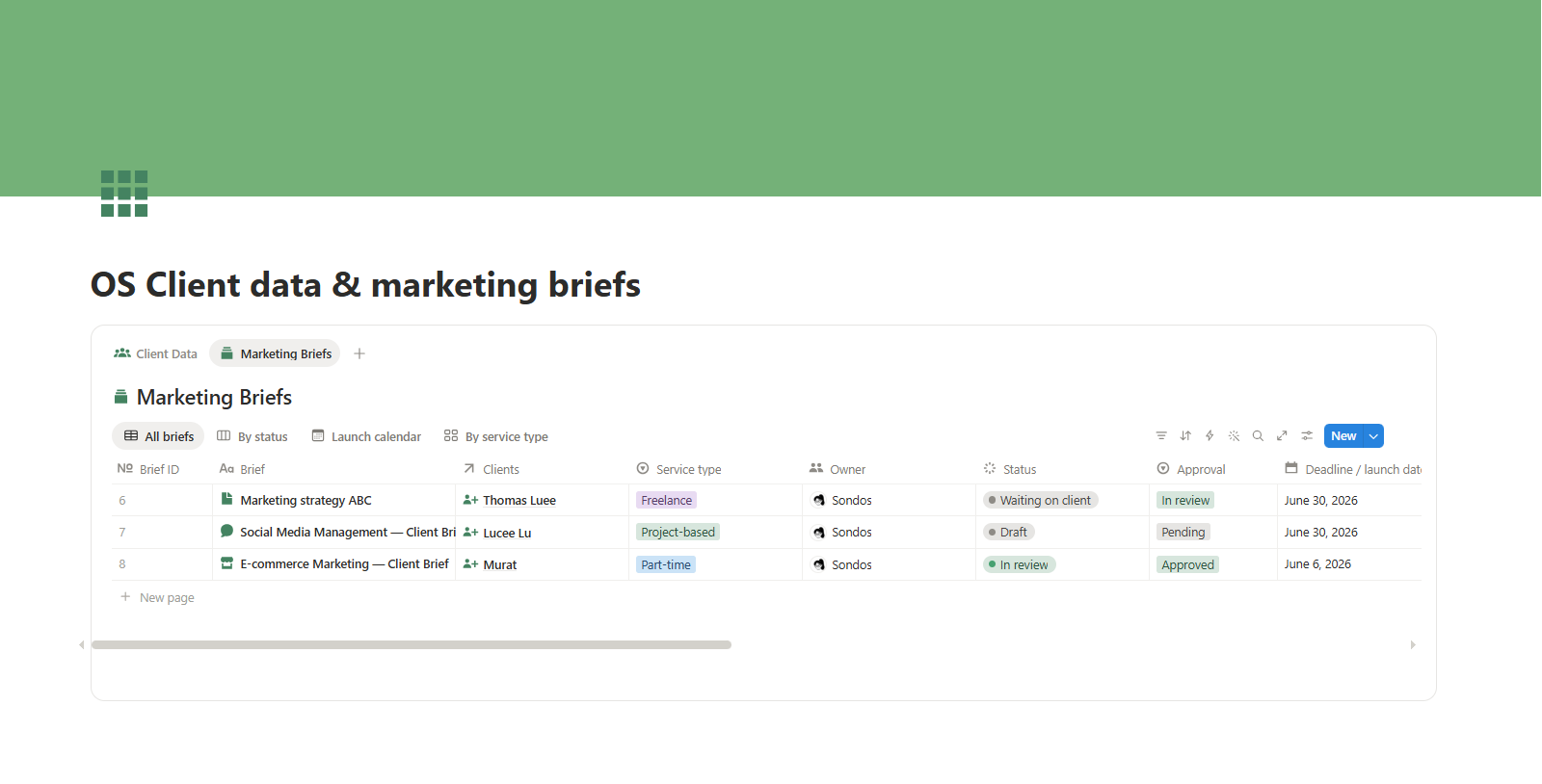1542x784 pixels.
Task: Open the Launch calendar view
Action: pos(366,436)
